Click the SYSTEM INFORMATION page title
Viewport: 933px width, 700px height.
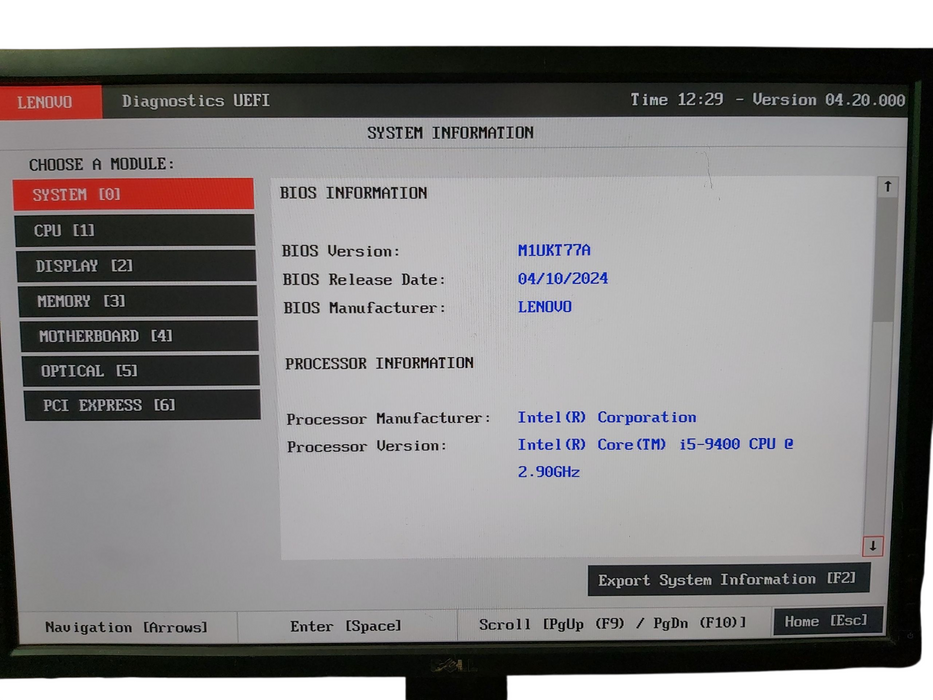[450, 133]
